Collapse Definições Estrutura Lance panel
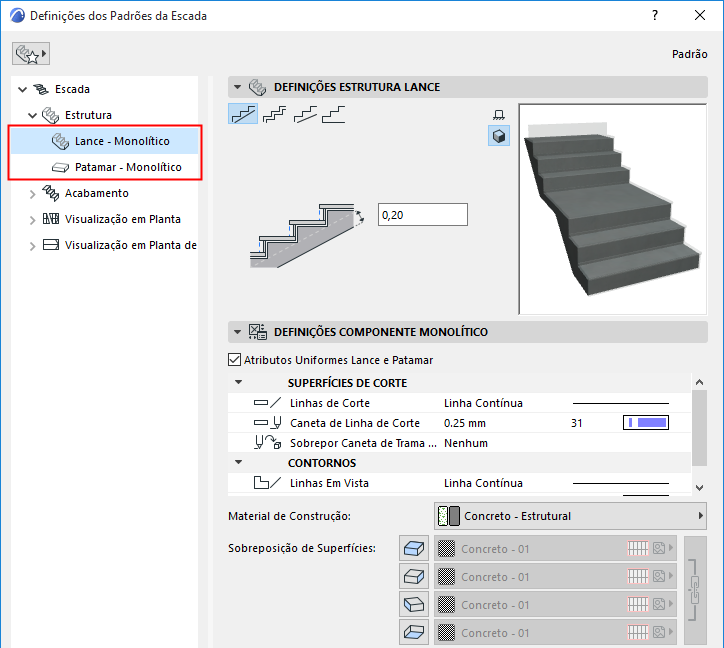 pyautogui.click(x=237, y=87)
